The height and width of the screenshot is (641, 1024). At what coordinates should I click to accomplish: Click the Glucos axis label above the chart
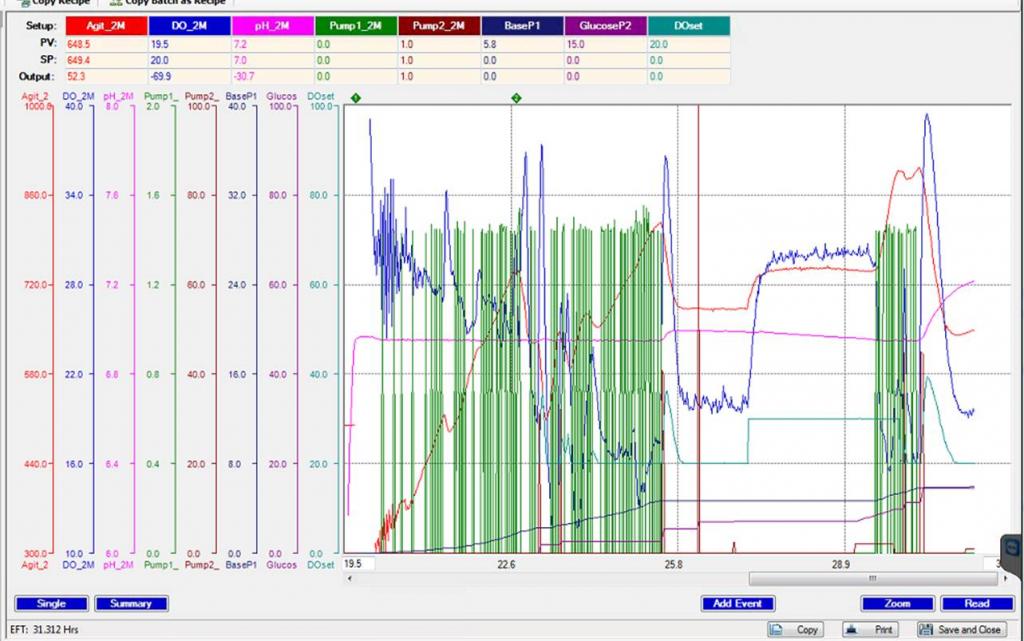pyautogui.click(x=281, y=96)
